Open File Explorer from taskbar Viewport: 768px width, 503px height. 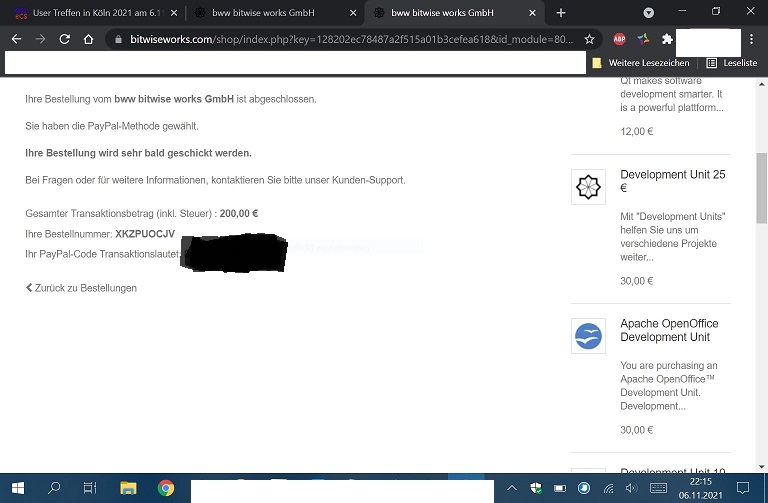pyautogui.click(x=128, y=488)
